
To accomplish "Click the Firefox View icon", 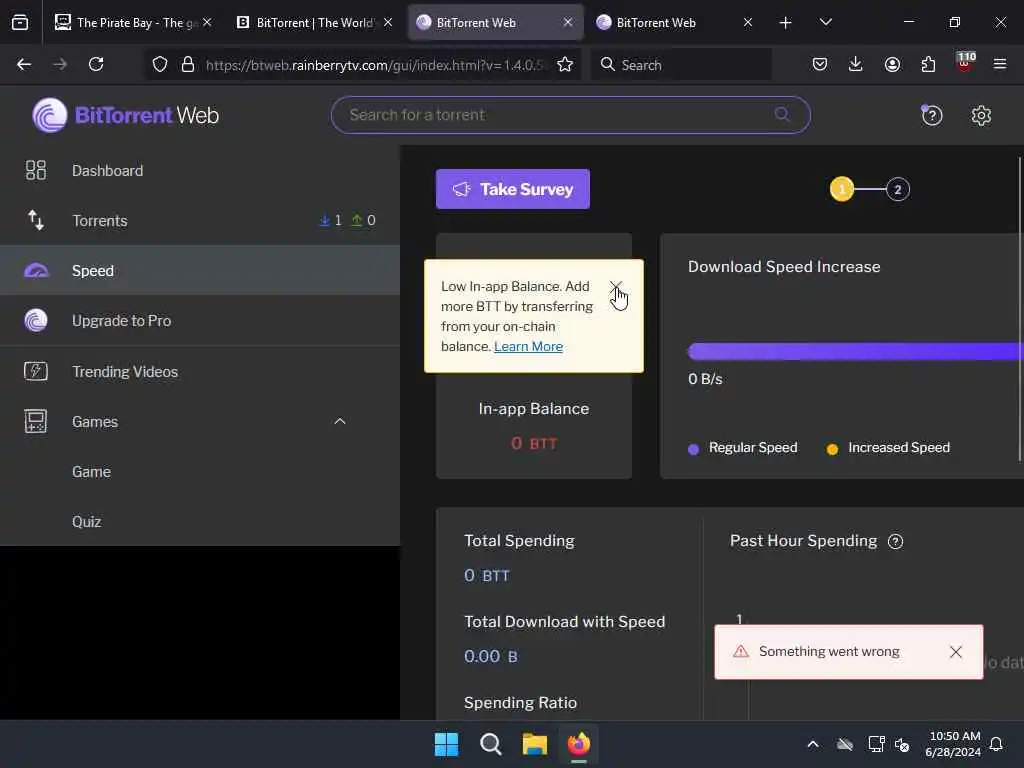I will coord(20,22).
